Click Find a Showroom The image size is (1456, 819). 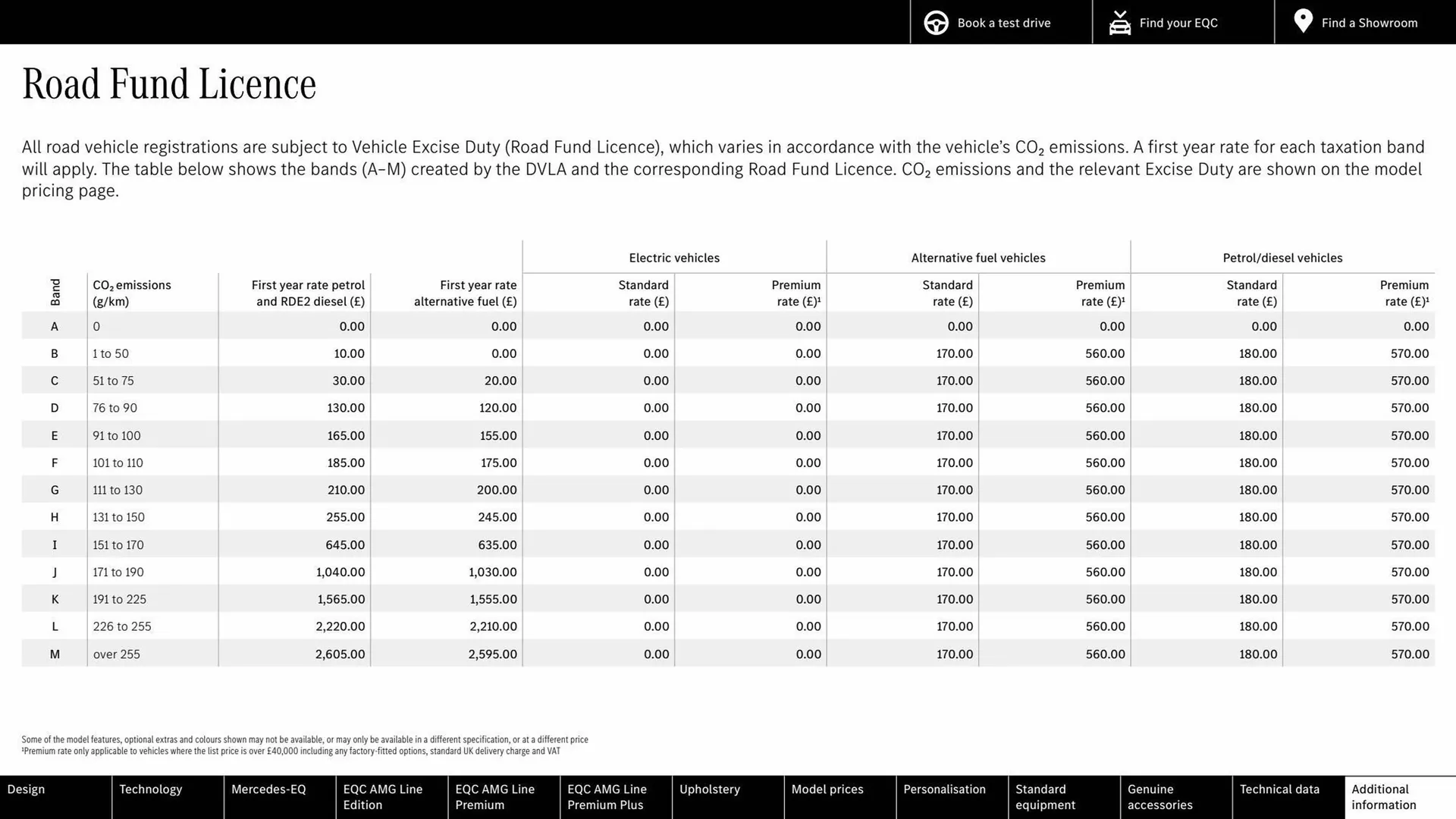click(x=1370, y=22)
